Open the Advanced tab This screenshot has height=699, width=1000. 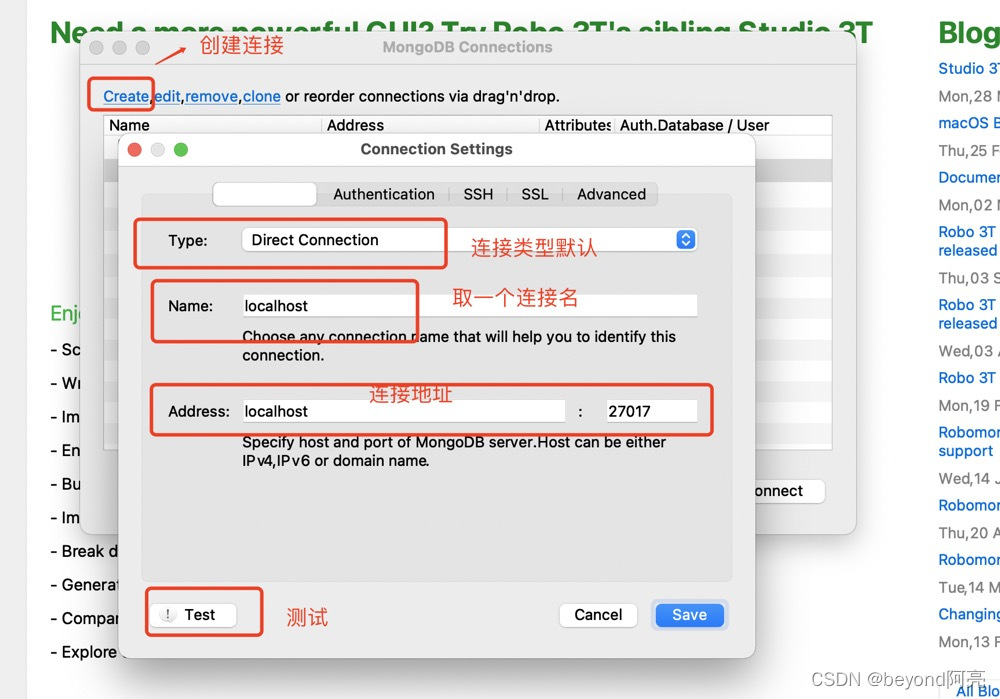coord(611,194)
